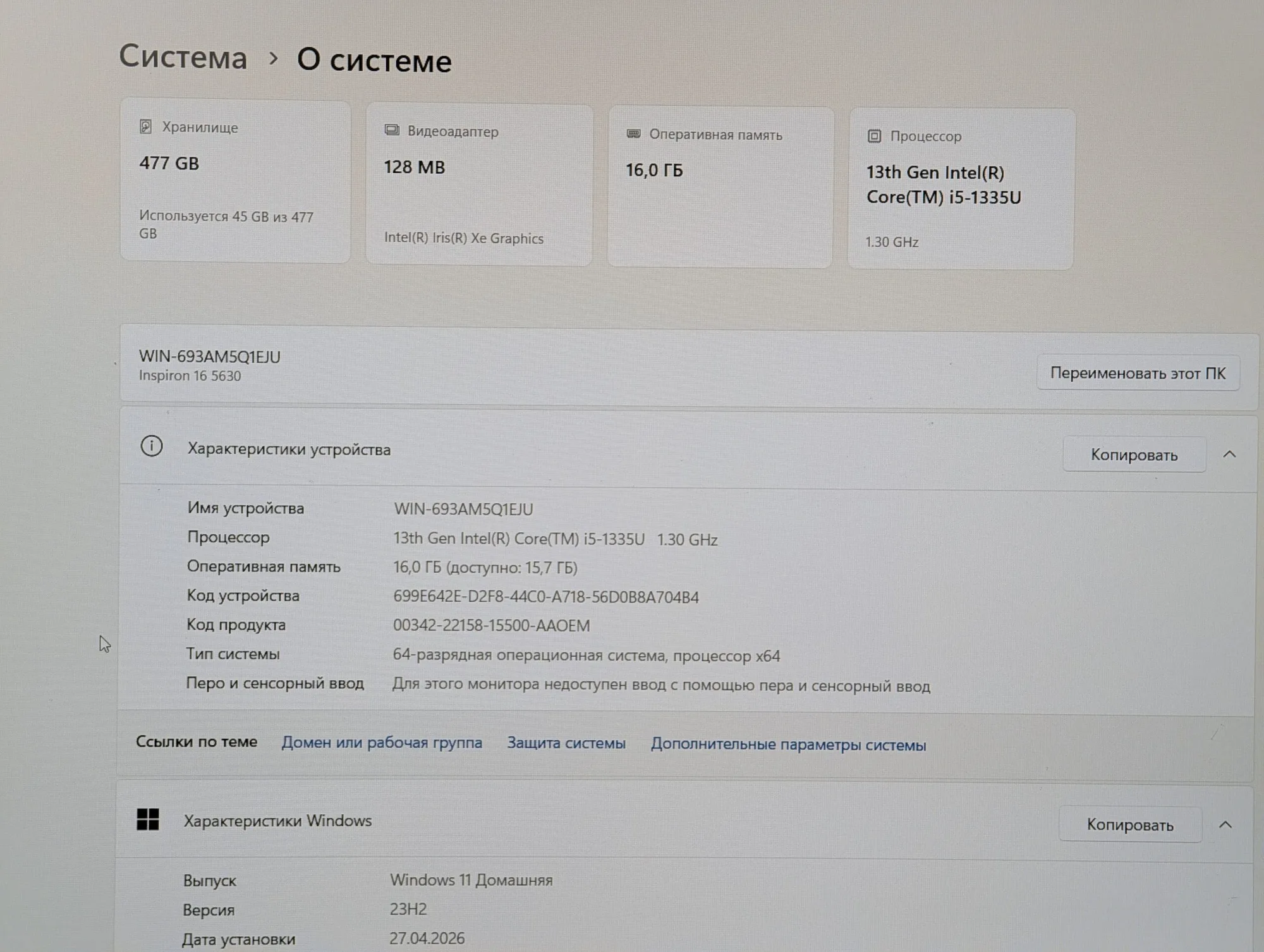Open Защита системы link

[566, 743]
